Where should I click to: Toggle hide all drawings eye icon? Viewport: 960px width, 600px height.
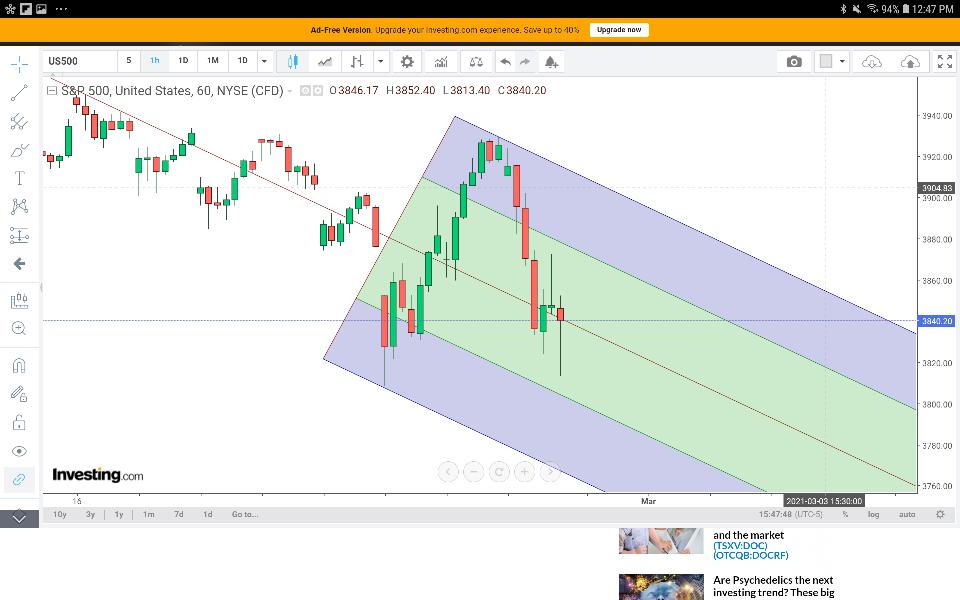[x=19, y=451]
